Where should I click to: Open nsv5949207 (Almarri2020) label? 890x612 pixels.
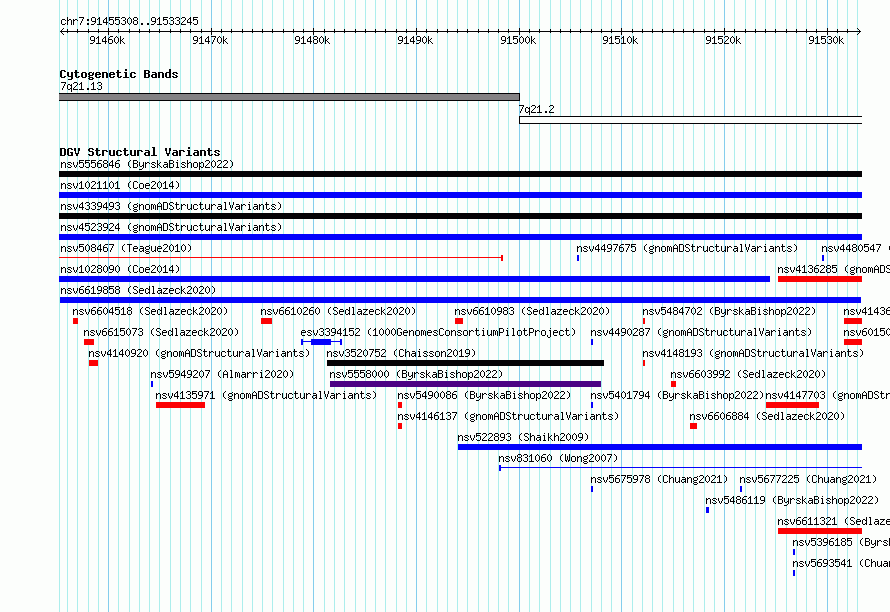(x=222, y=374)
